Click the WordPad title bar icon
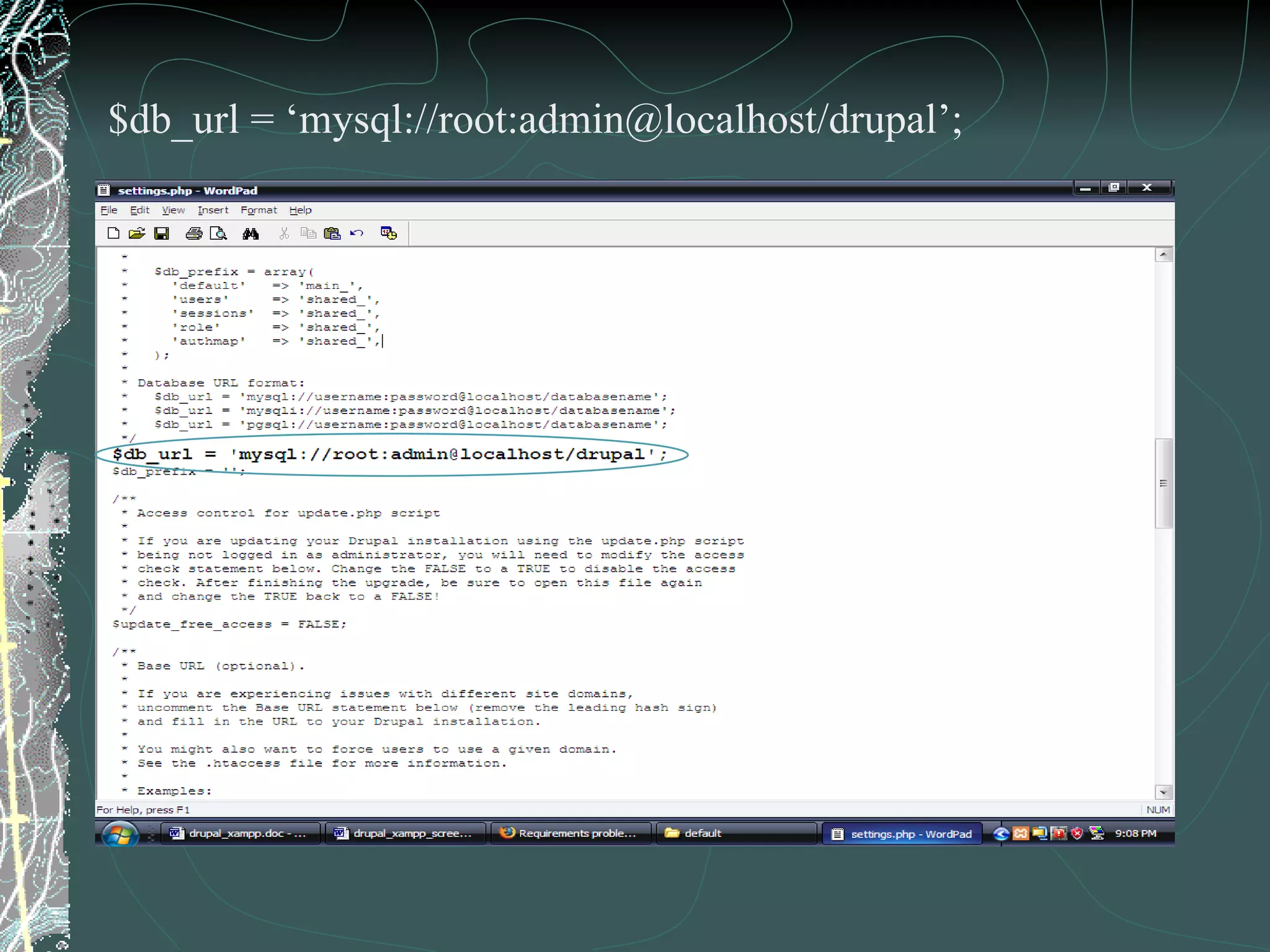Viewport: 1270px width, 952px height. pos(104,190)
